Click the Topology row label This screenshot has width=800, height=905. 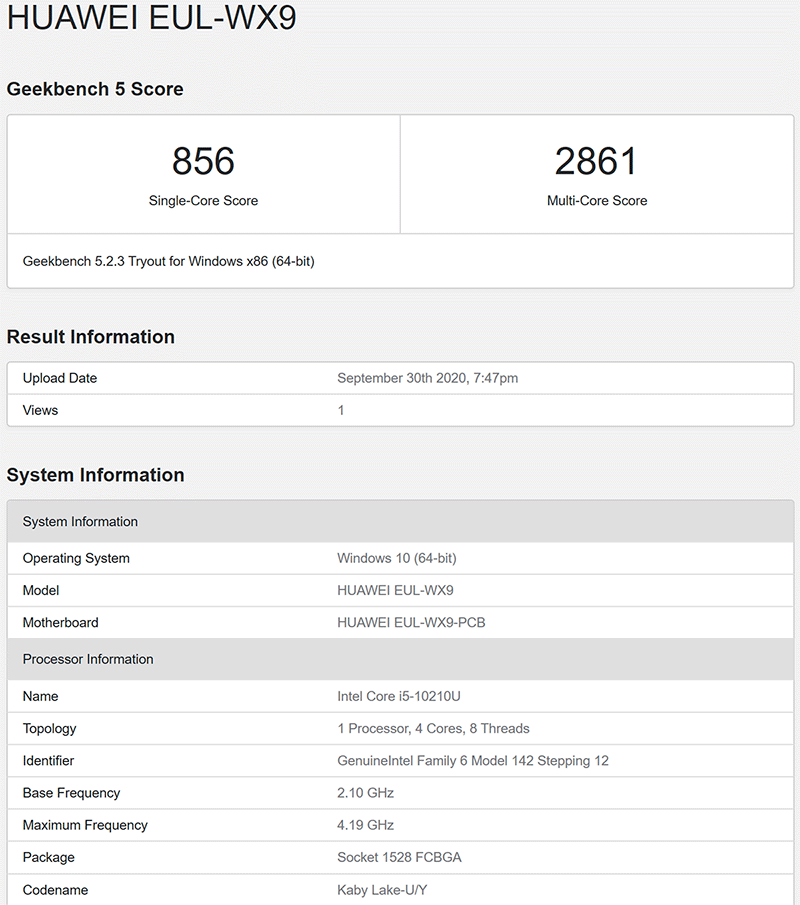(x=50, y=728)
